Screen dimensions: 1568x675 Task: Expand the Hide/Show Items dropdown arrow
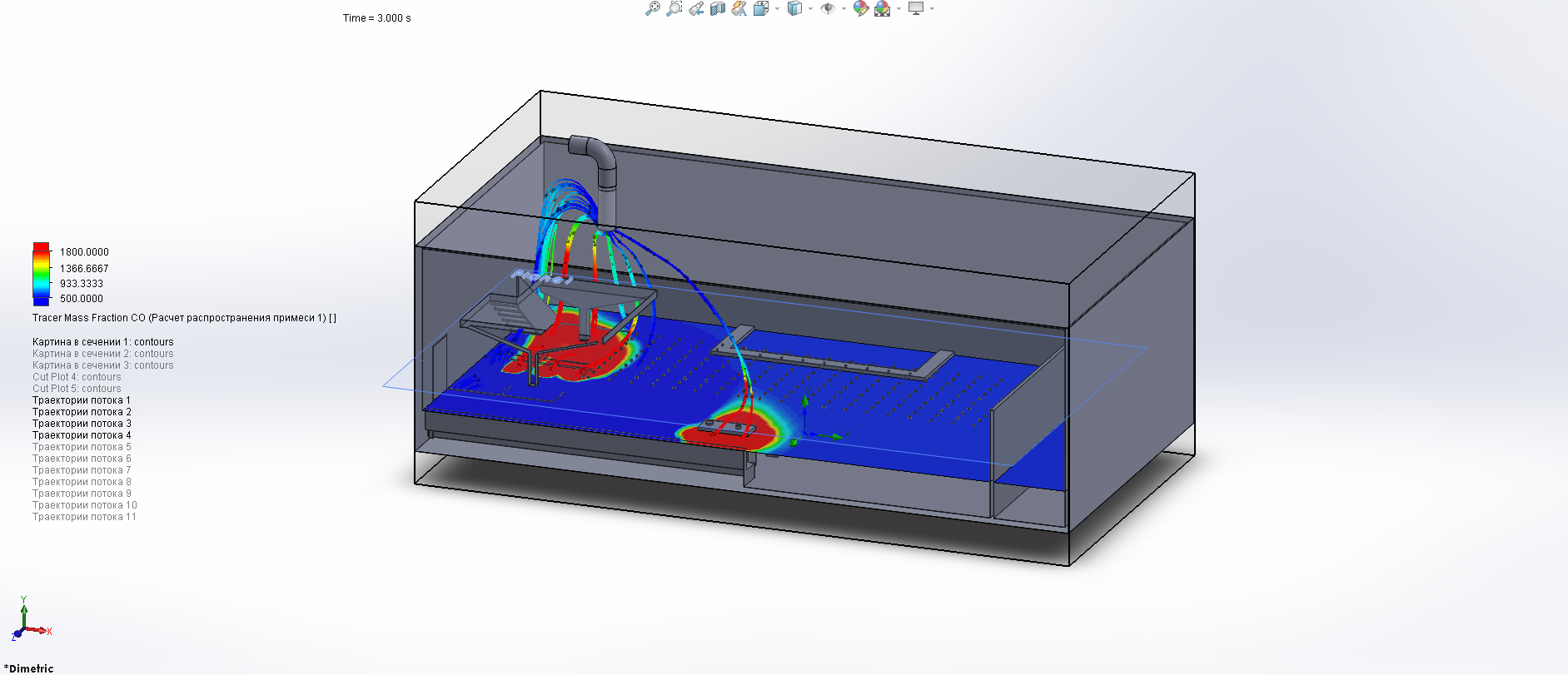pyautogui.click(x=844, y=8)
